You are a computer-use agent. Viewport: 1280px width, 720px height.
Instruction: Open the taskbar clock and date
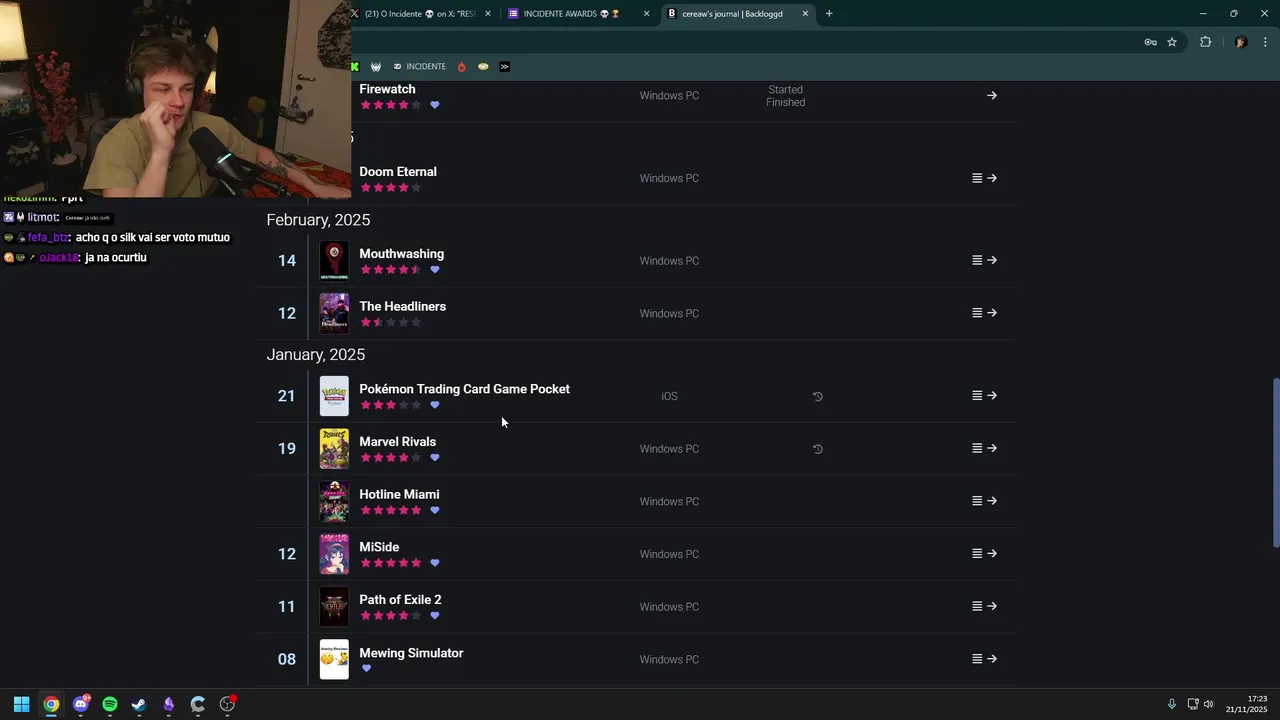pos(1247,704)
